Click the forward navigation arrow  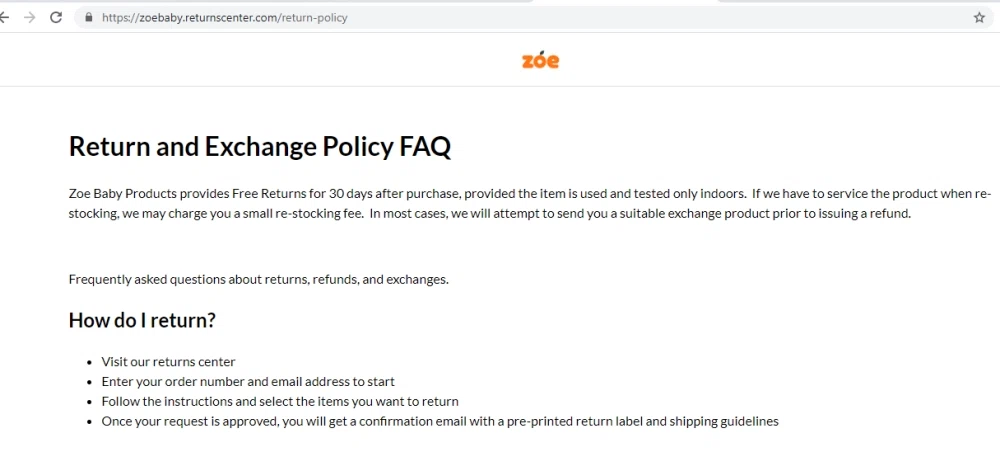(x=29, y=17)
